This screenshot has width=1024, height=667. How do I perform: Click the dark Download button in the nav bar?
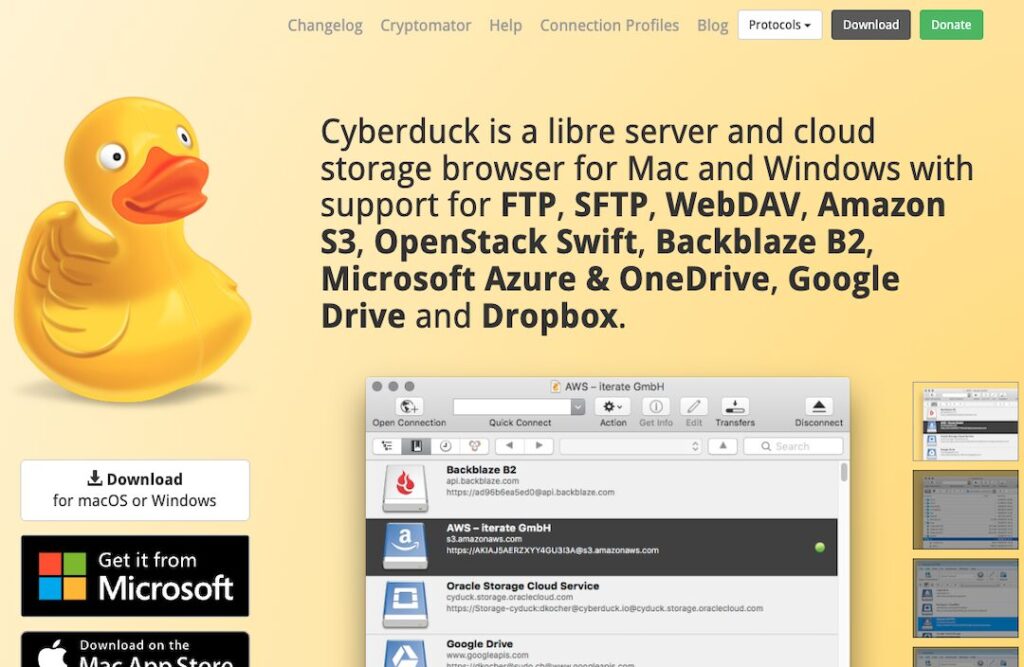pyautogui.click(x=871, y=25)
